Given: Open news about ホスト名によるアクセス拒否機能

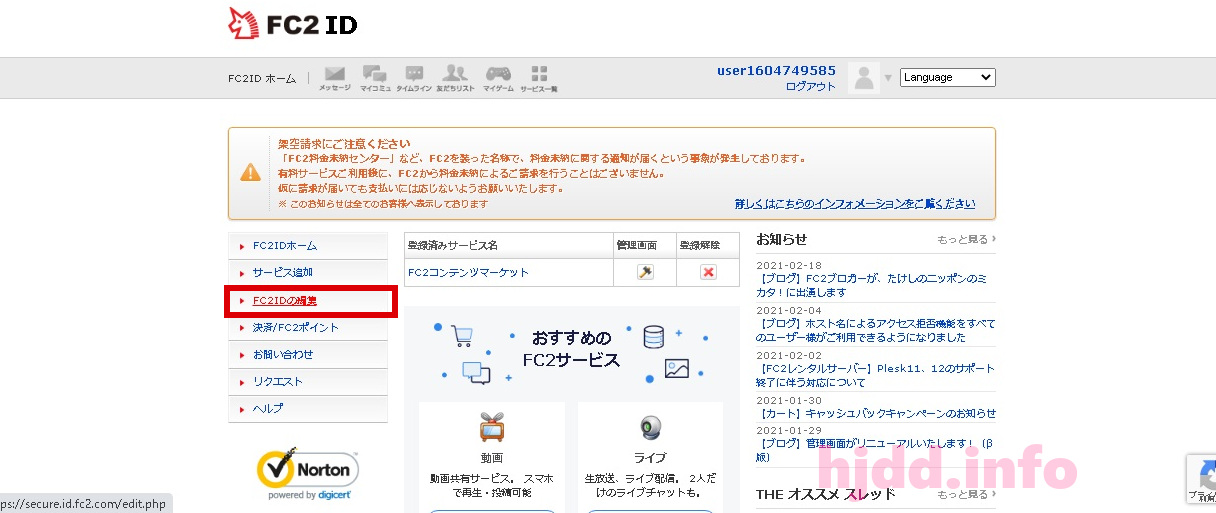Looking at the screenshot, I should click(x=876, y=330).
